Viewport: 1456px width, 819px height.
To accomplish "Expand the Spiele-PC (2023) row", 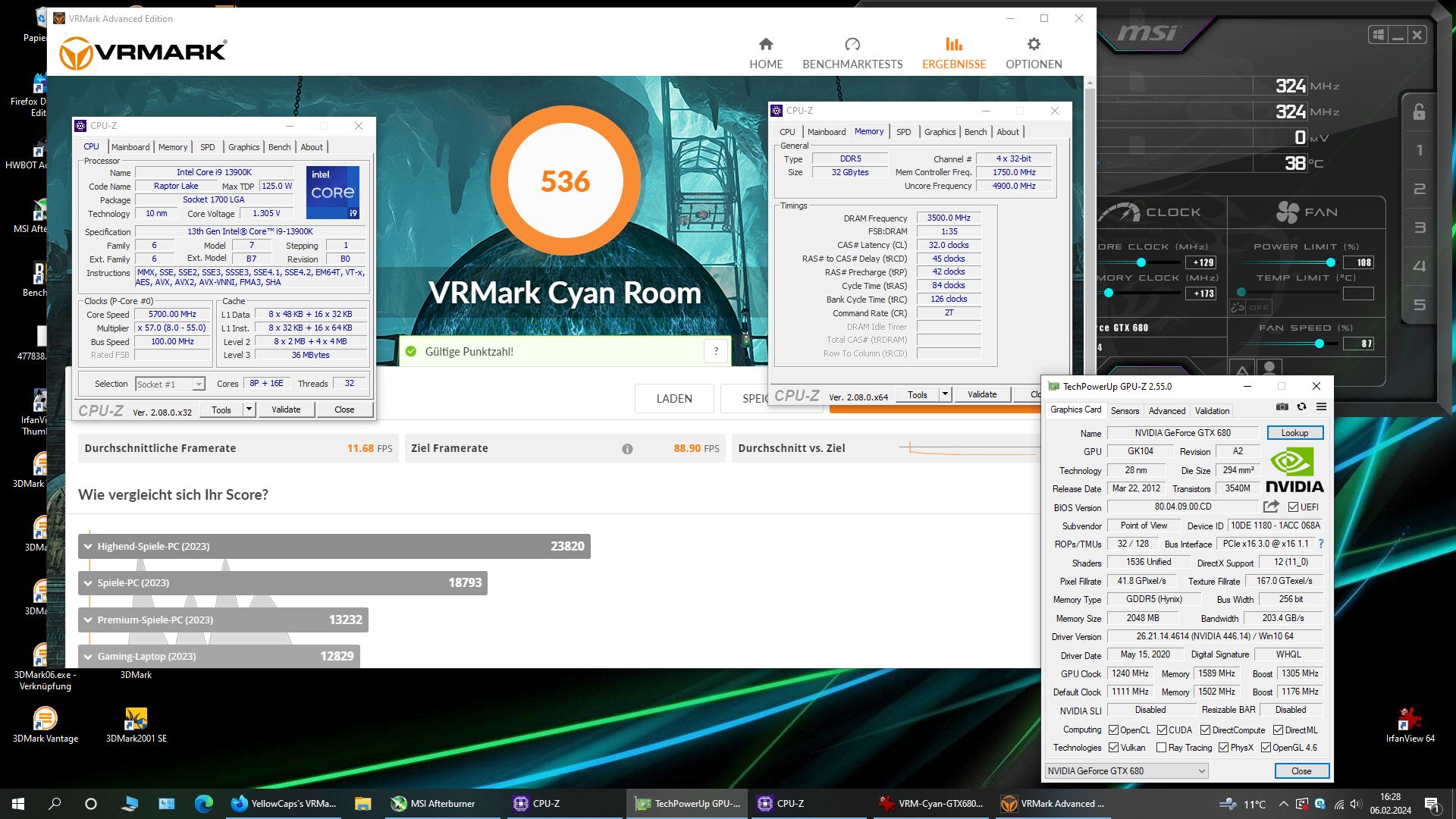I will coord(282,582).
